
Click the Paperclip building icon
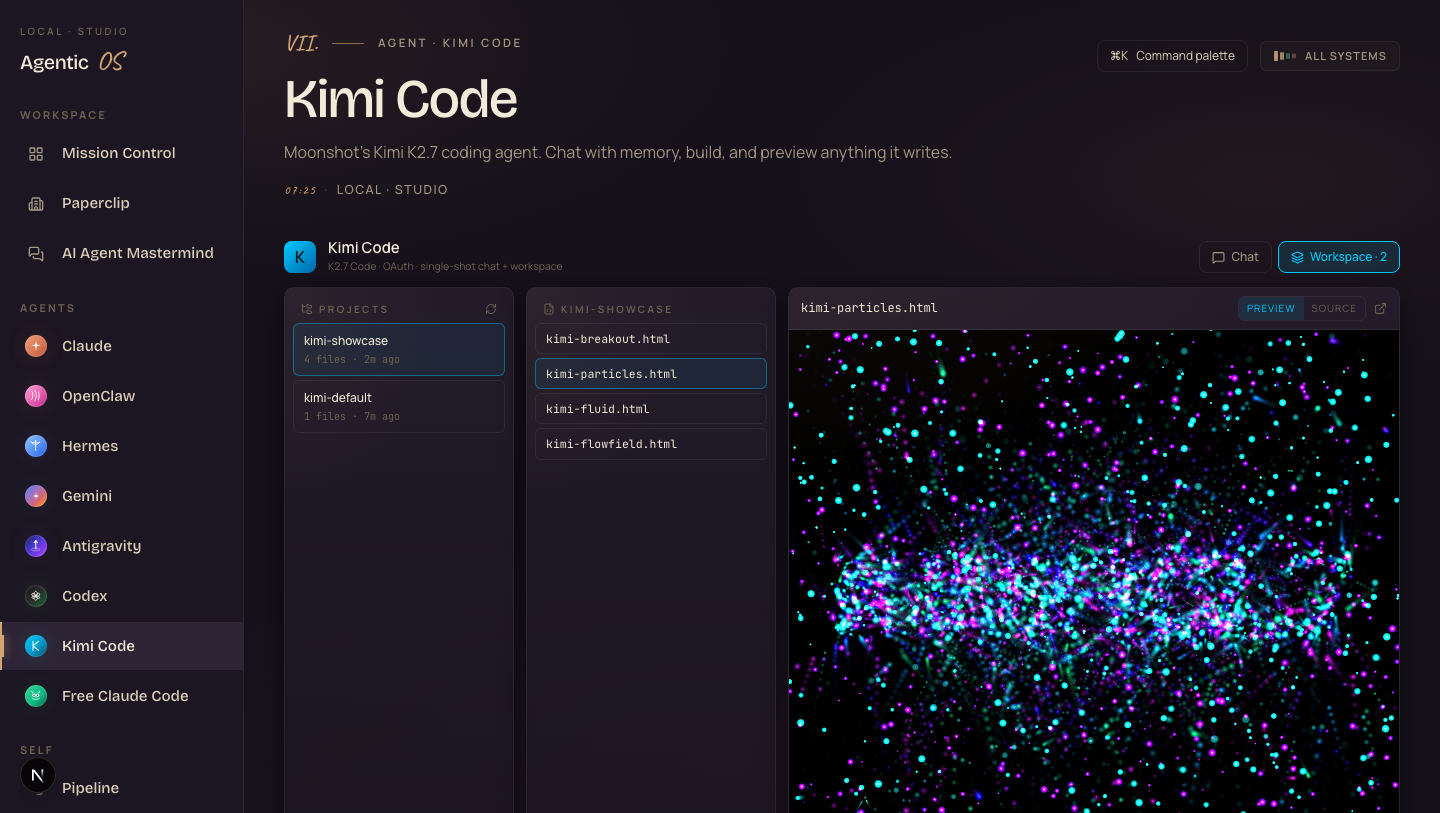(x=36, y=203)
